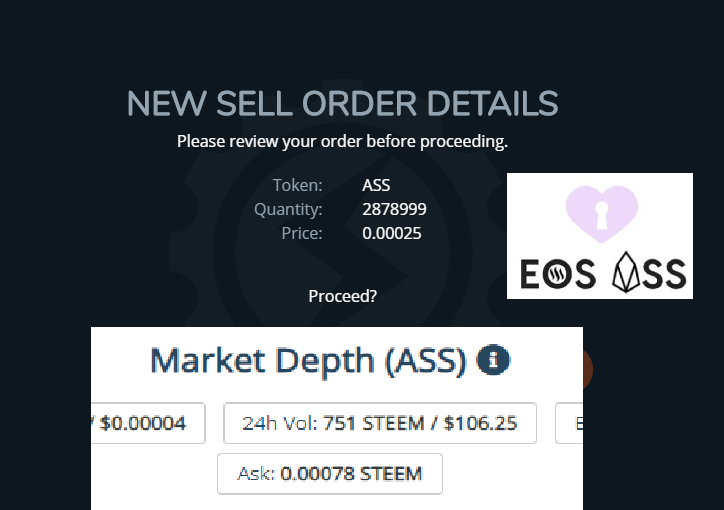Click the orange circle behind Market Depth
This screenshot has height=510, width=724.
point(588,368)
